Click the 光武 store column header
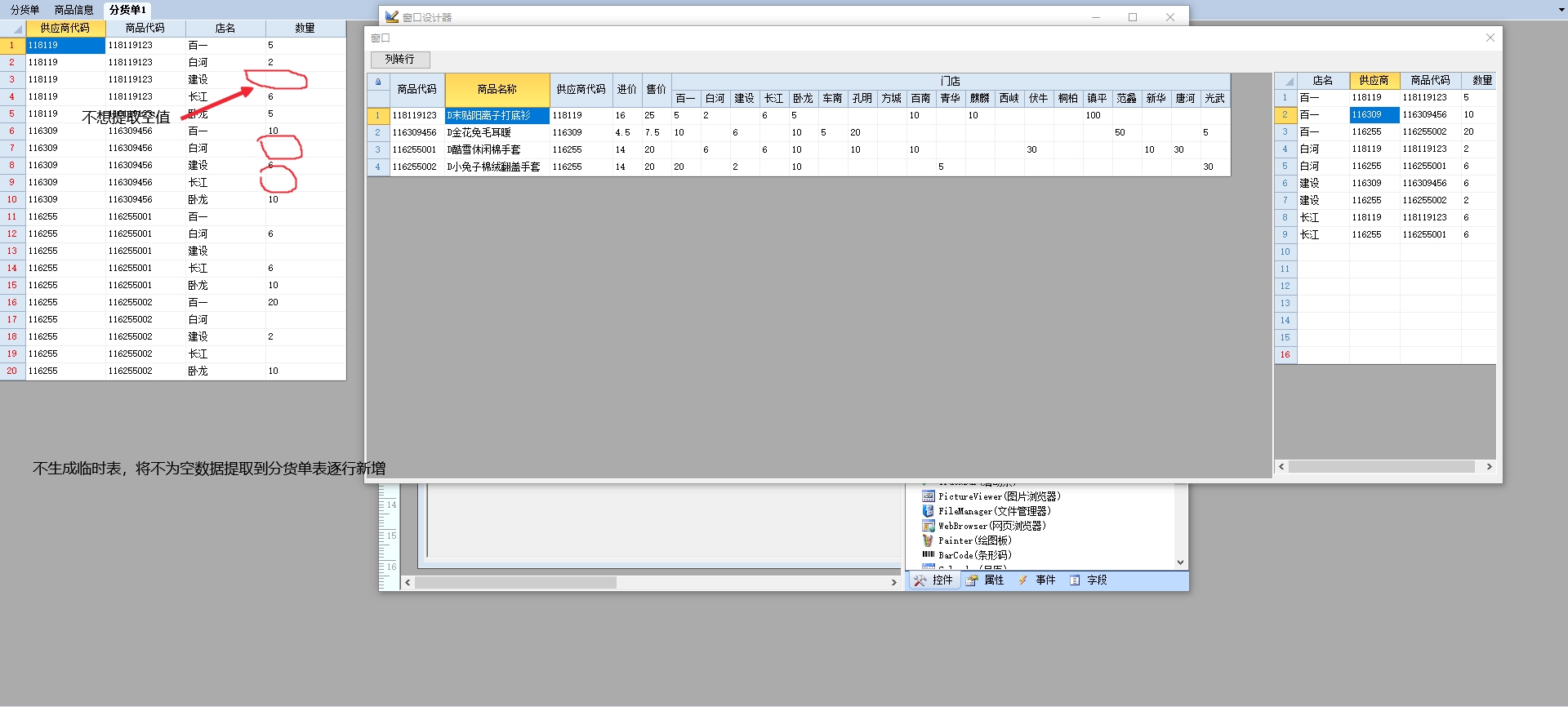Viewport: 1568px width, 707px height. (1215, 99)
